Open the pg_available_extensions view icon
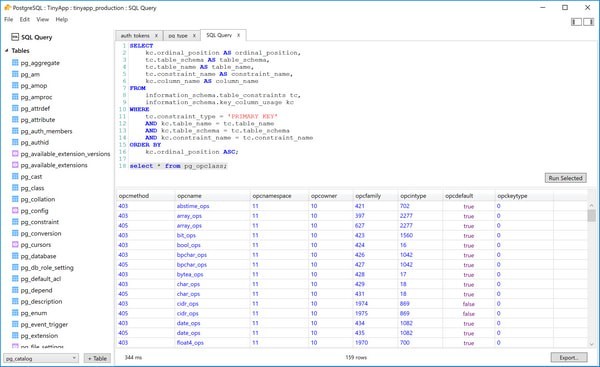The height and width of the screenshot is (367, 600). (15, 165)
